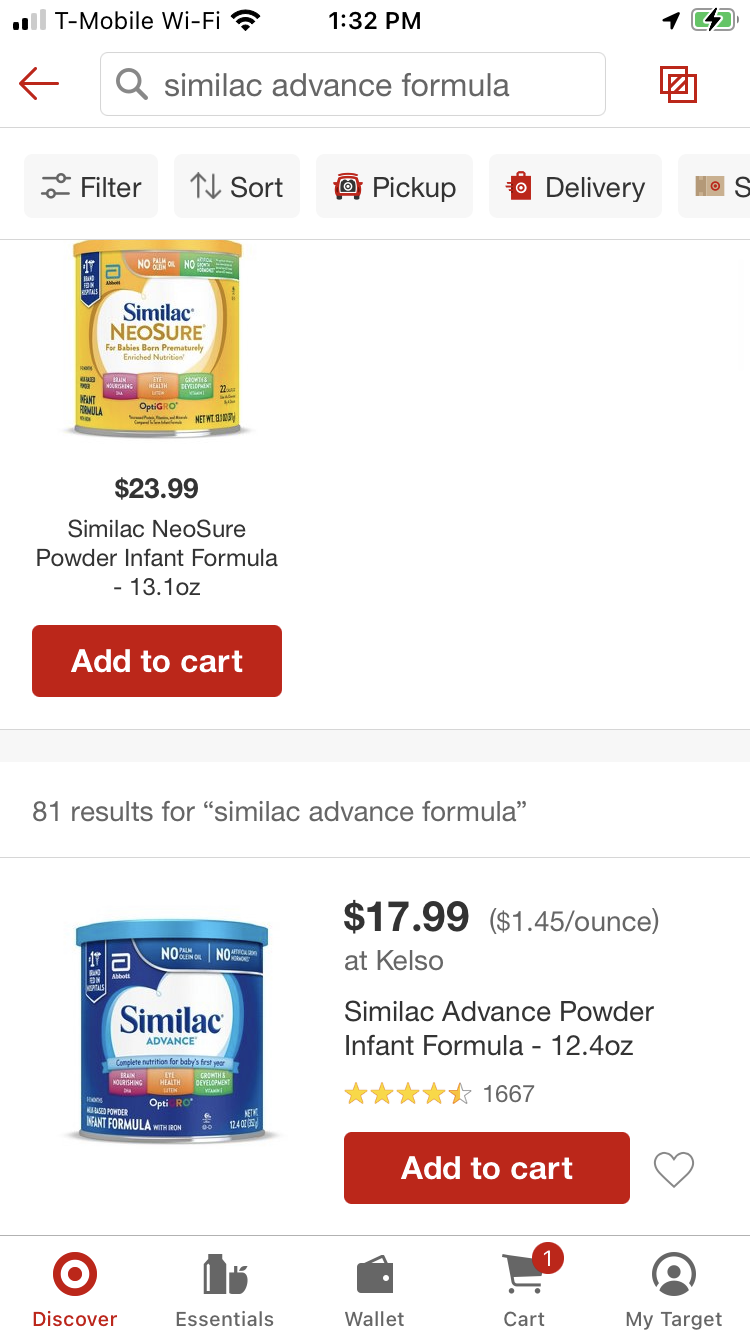Tap the search magnifier icon
This screenshot has width=750, height=1334.
[x=132, y=85]
